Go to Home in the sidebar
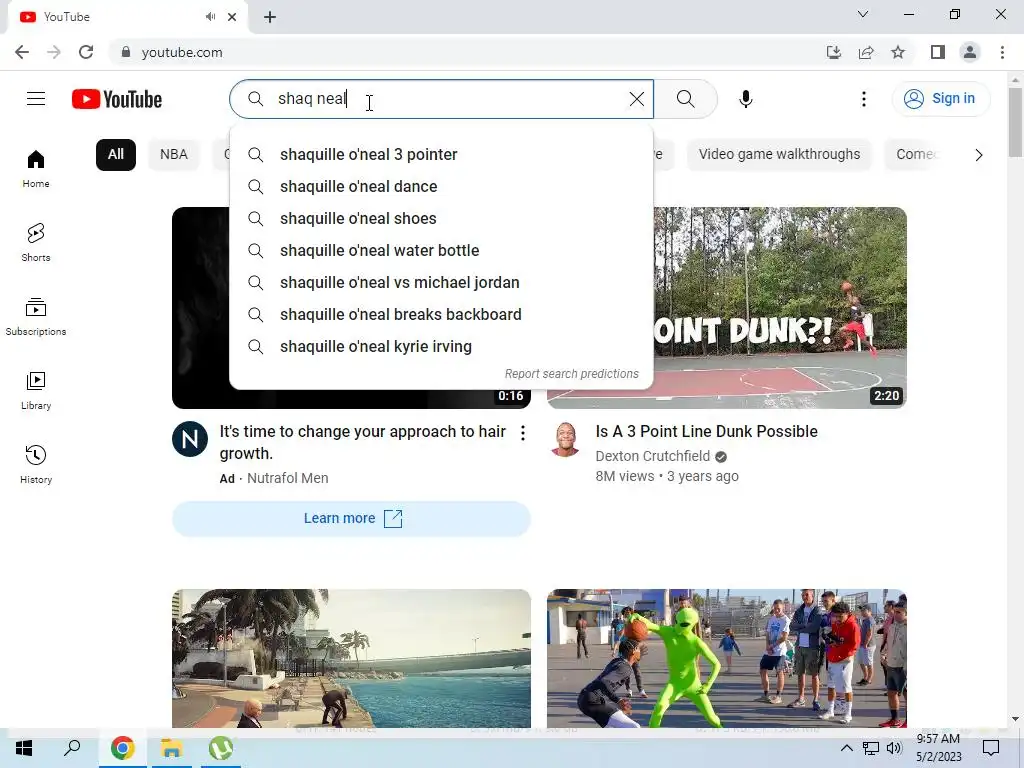The image size is (1024, 768). (36, 168)
